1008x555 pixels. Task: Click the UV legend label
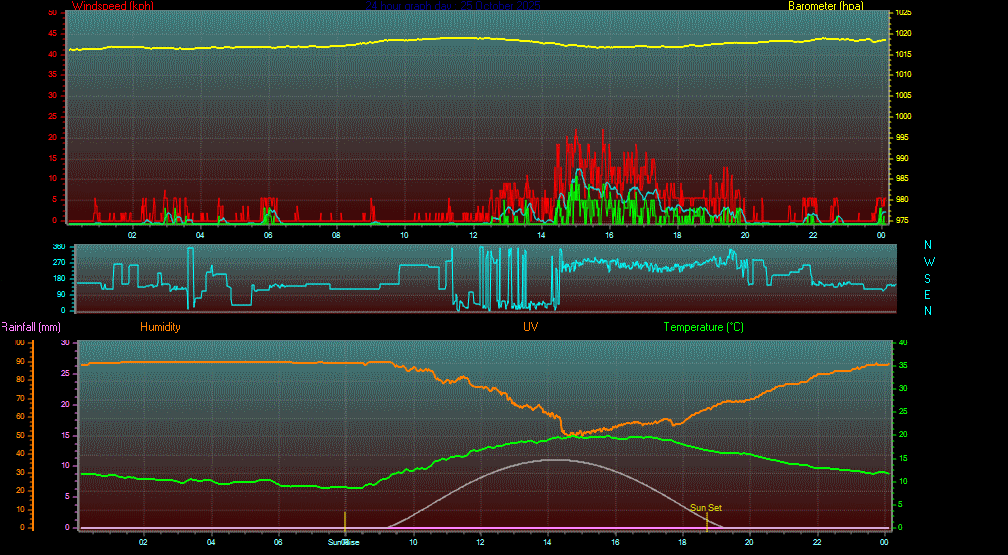coord(530,327)
